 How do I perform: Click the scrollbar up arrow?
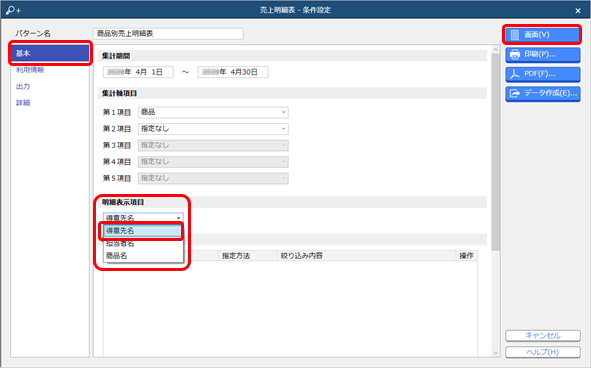click(x=496, y=49)
